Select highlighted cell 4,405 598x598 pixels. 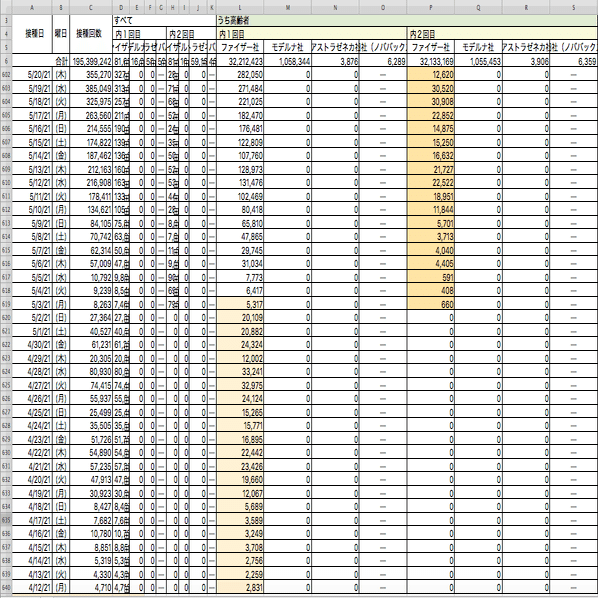click(431, 264)
